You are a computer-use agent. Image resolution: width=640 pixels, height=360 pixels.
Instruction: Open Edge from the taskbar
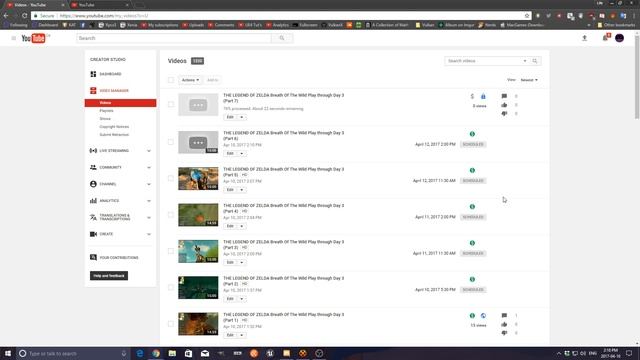click(140, 353)
